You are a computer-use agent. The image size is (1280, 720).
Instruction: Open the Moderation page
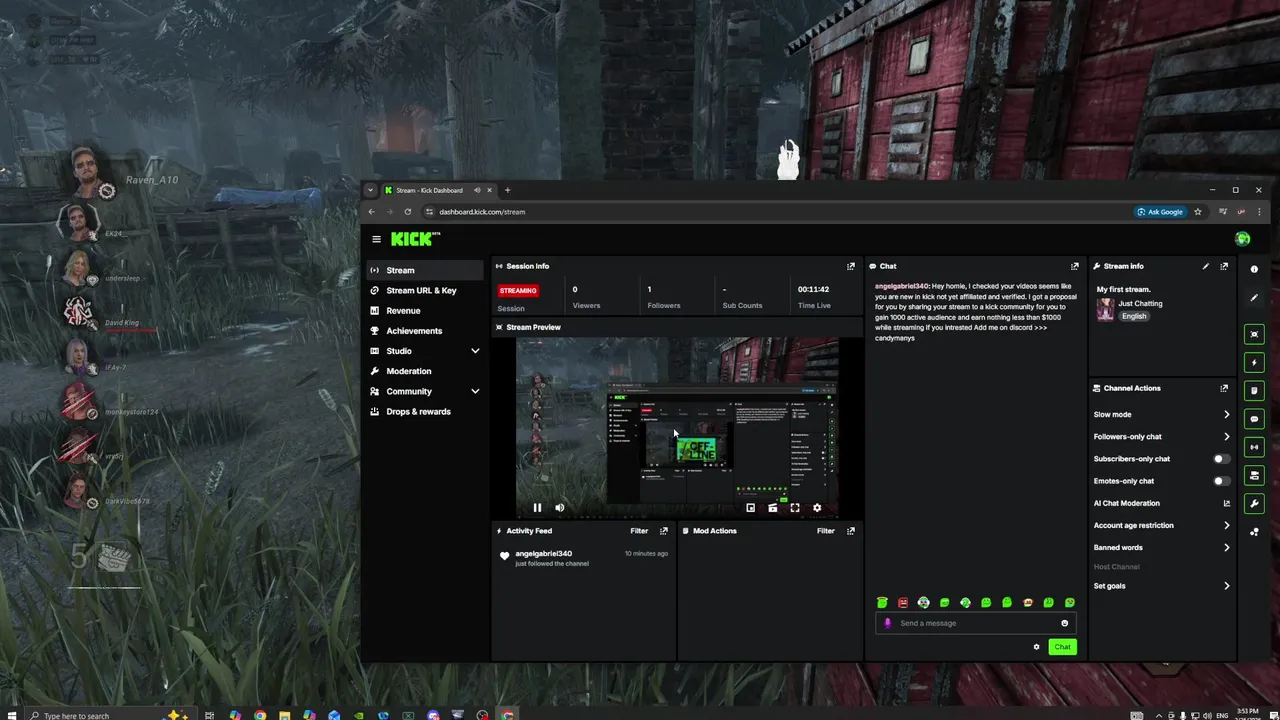click(x=425, y=371)
